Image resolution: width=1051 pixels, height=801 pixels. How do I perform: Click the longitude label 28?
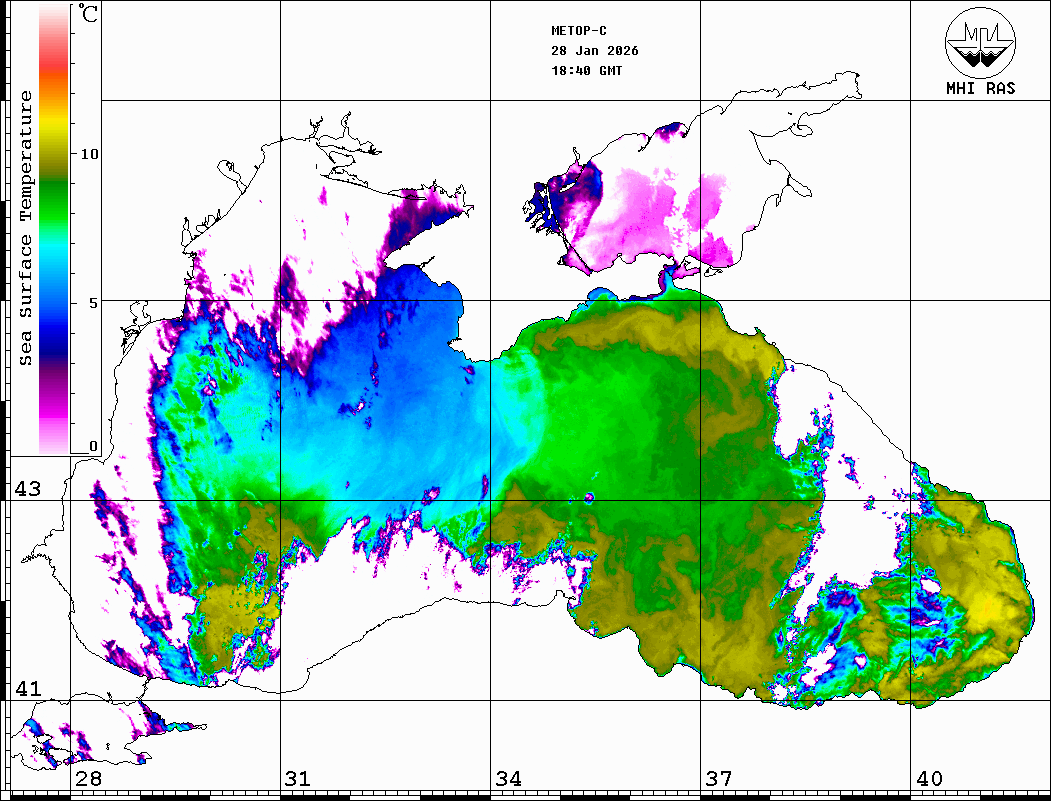click(88, 779)
